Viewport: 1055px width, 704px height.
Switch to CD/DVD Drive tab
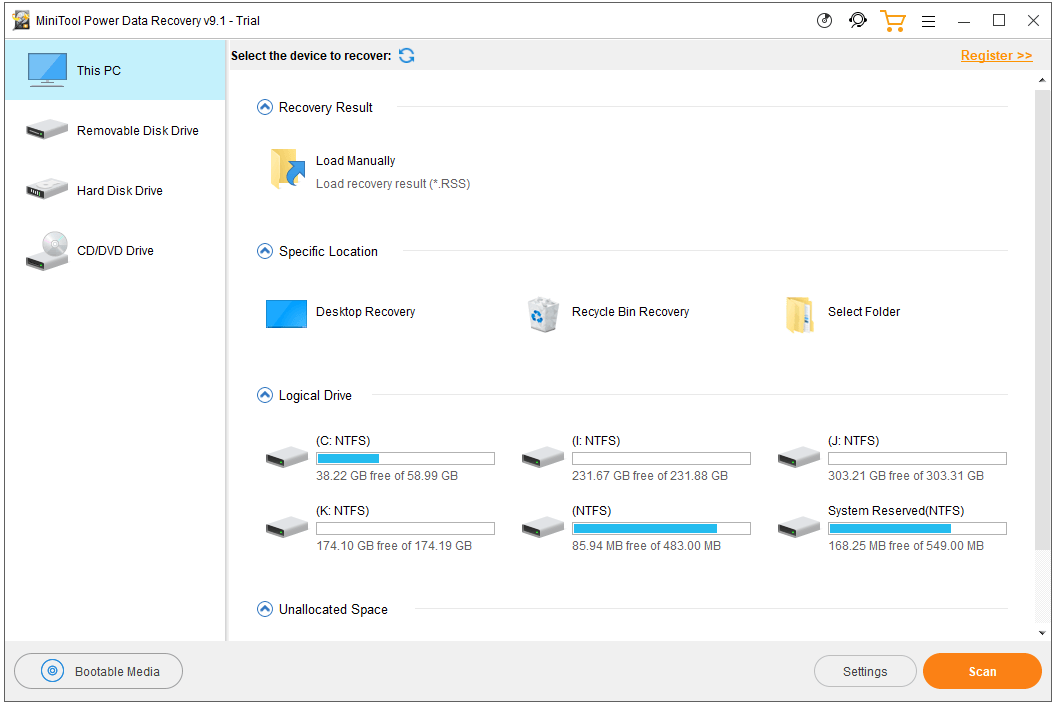click(115, 250)
